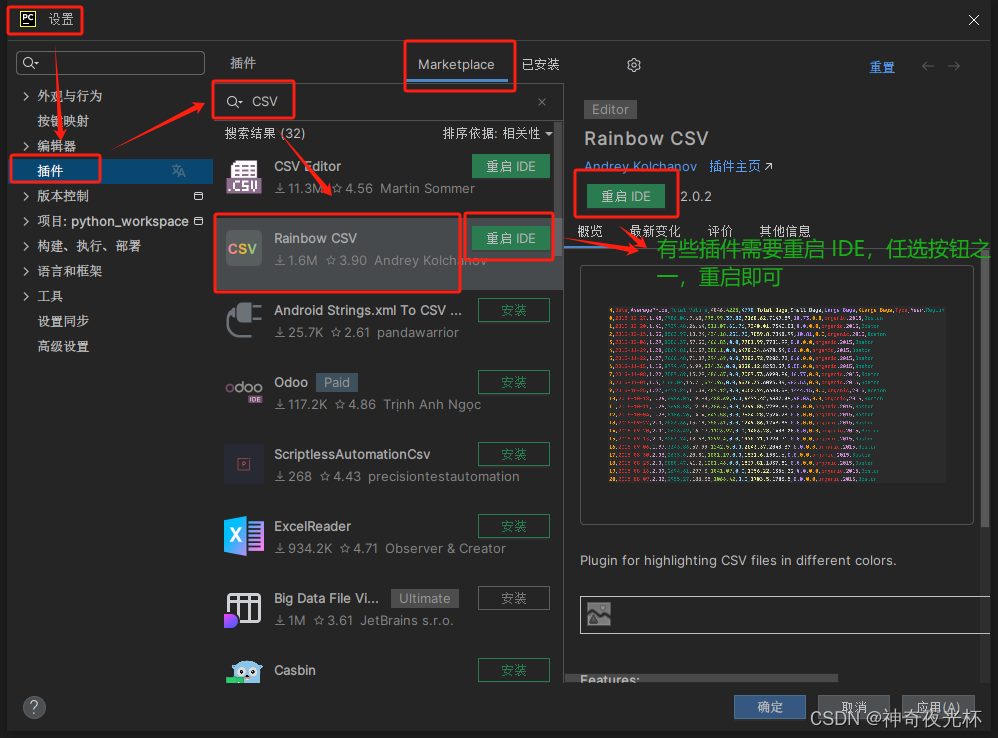
Task: Click the Android Strings.xml plug icon
Action: pyautogui.click(x=244, y=320)
